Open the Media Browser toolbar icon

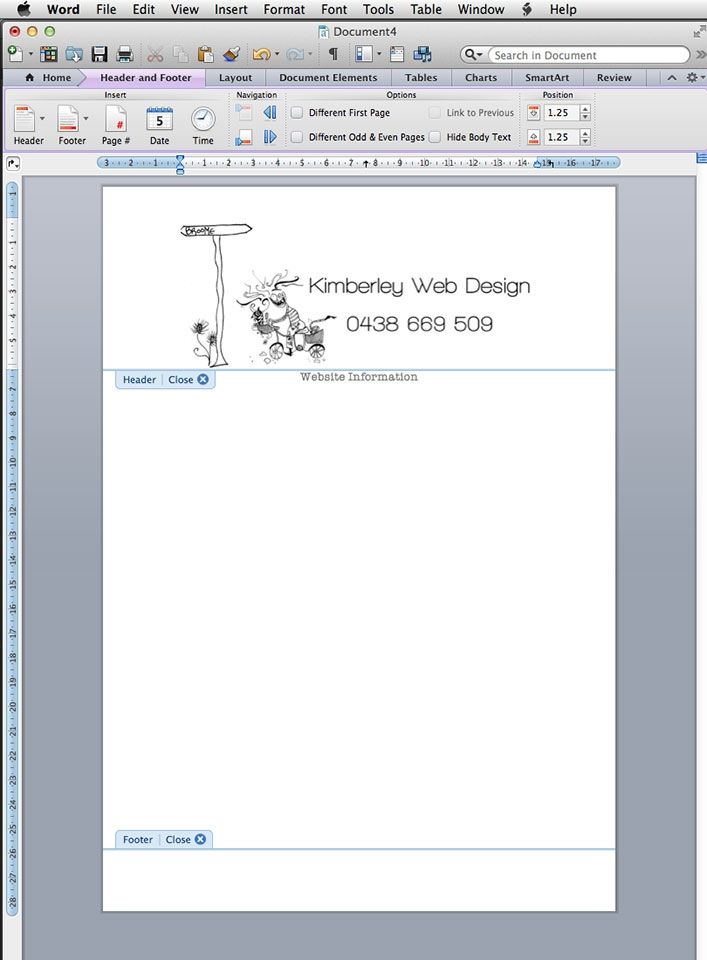(x=422, y=54)
